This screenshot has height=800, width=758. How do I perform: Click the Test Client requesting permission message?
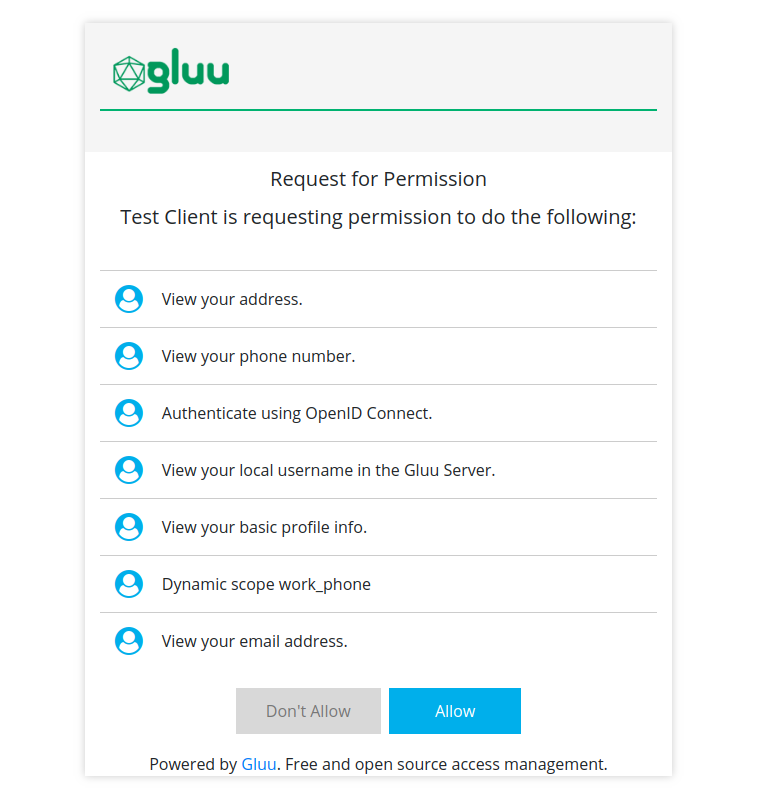coord(378,217)
